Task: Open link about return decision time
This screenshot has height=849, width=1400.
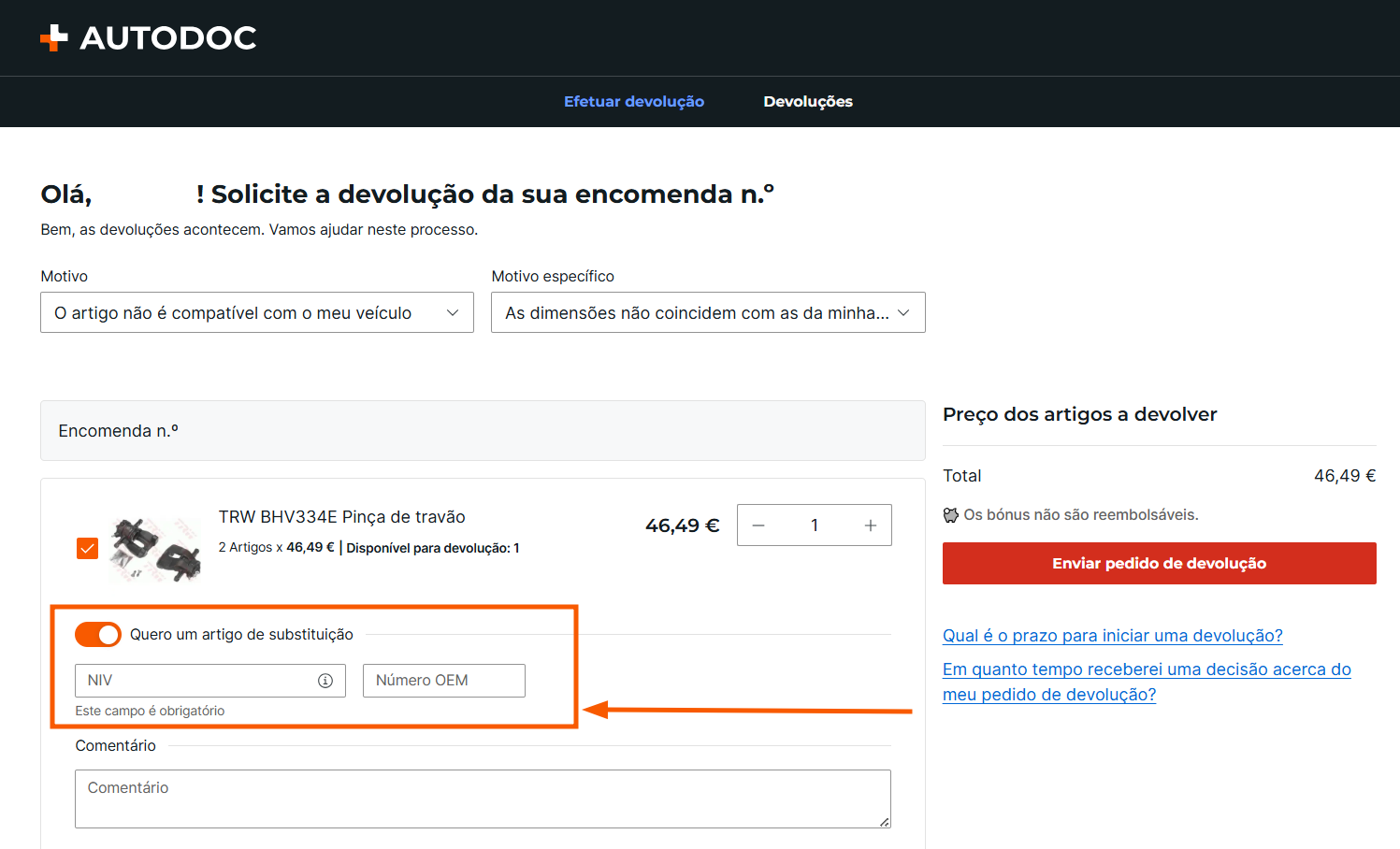Action: click(1147, 682)
